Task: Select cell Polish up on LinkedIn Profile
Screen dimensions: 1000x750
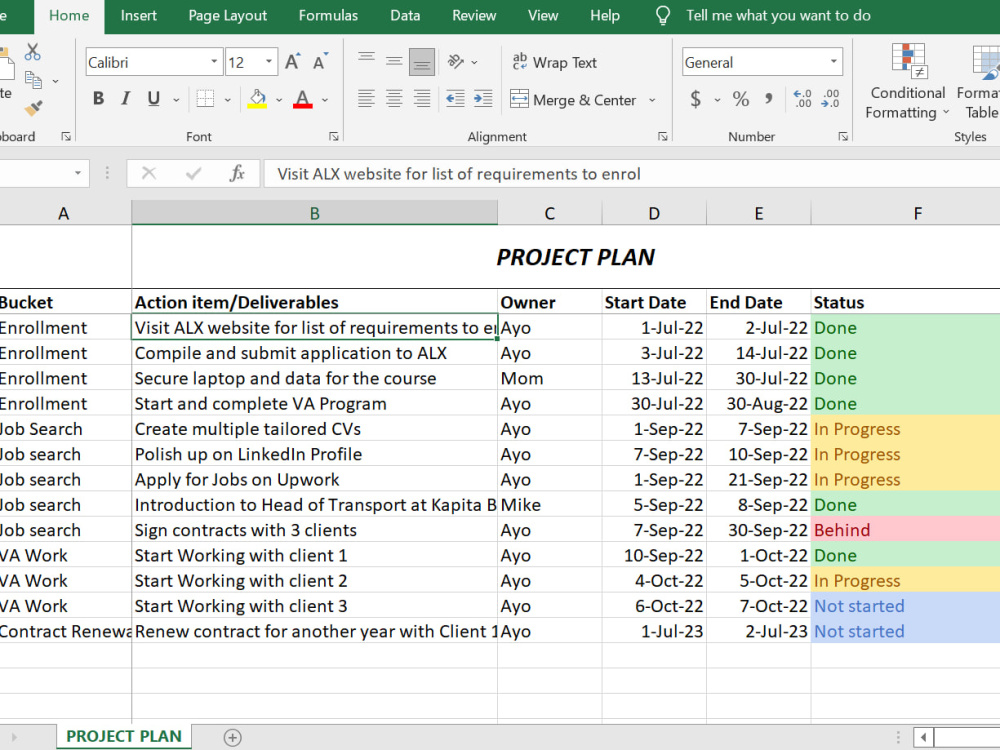Action: tap(314, 454)
